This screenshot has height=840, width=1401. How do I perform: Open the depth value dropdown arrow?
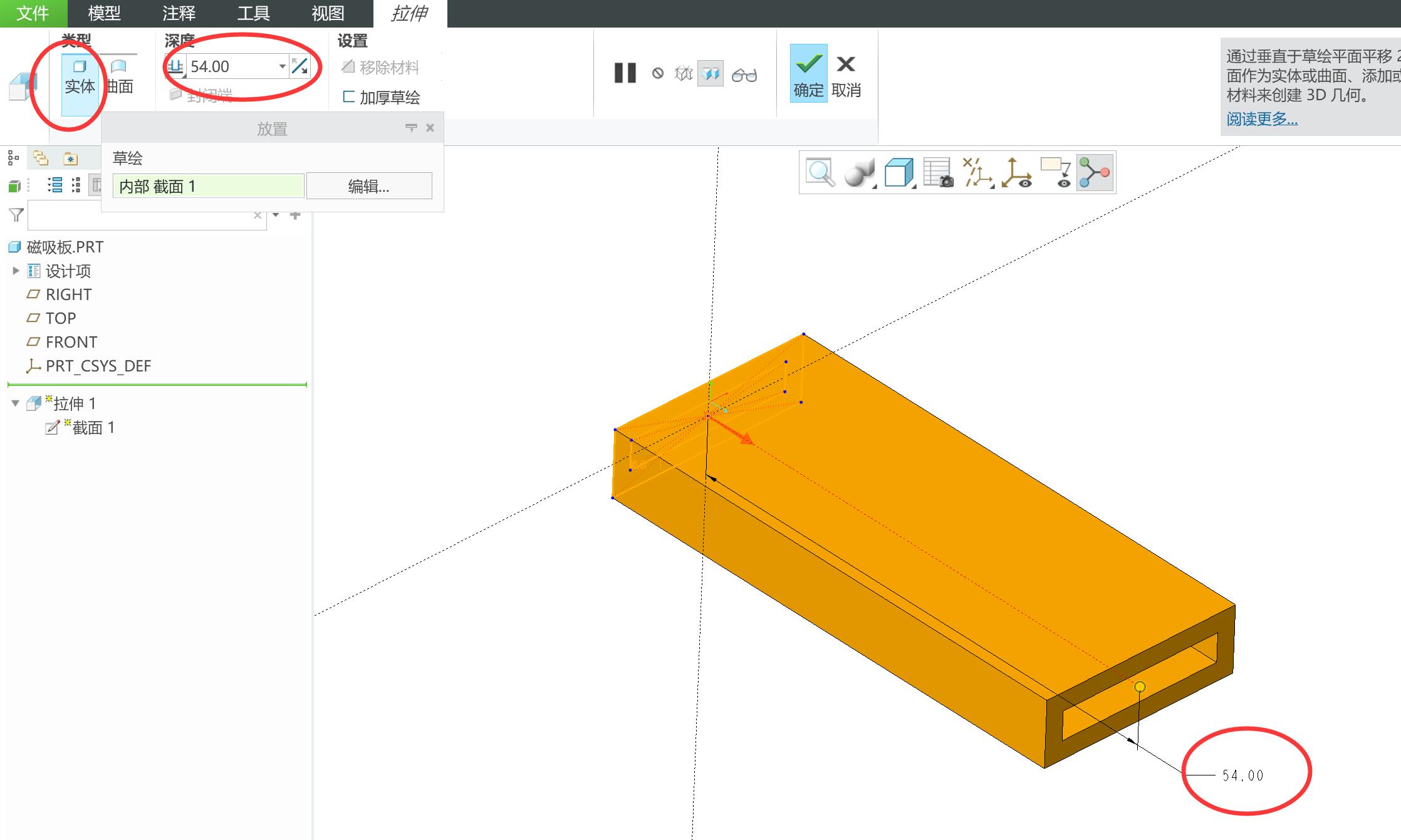(x=282, y=66)
